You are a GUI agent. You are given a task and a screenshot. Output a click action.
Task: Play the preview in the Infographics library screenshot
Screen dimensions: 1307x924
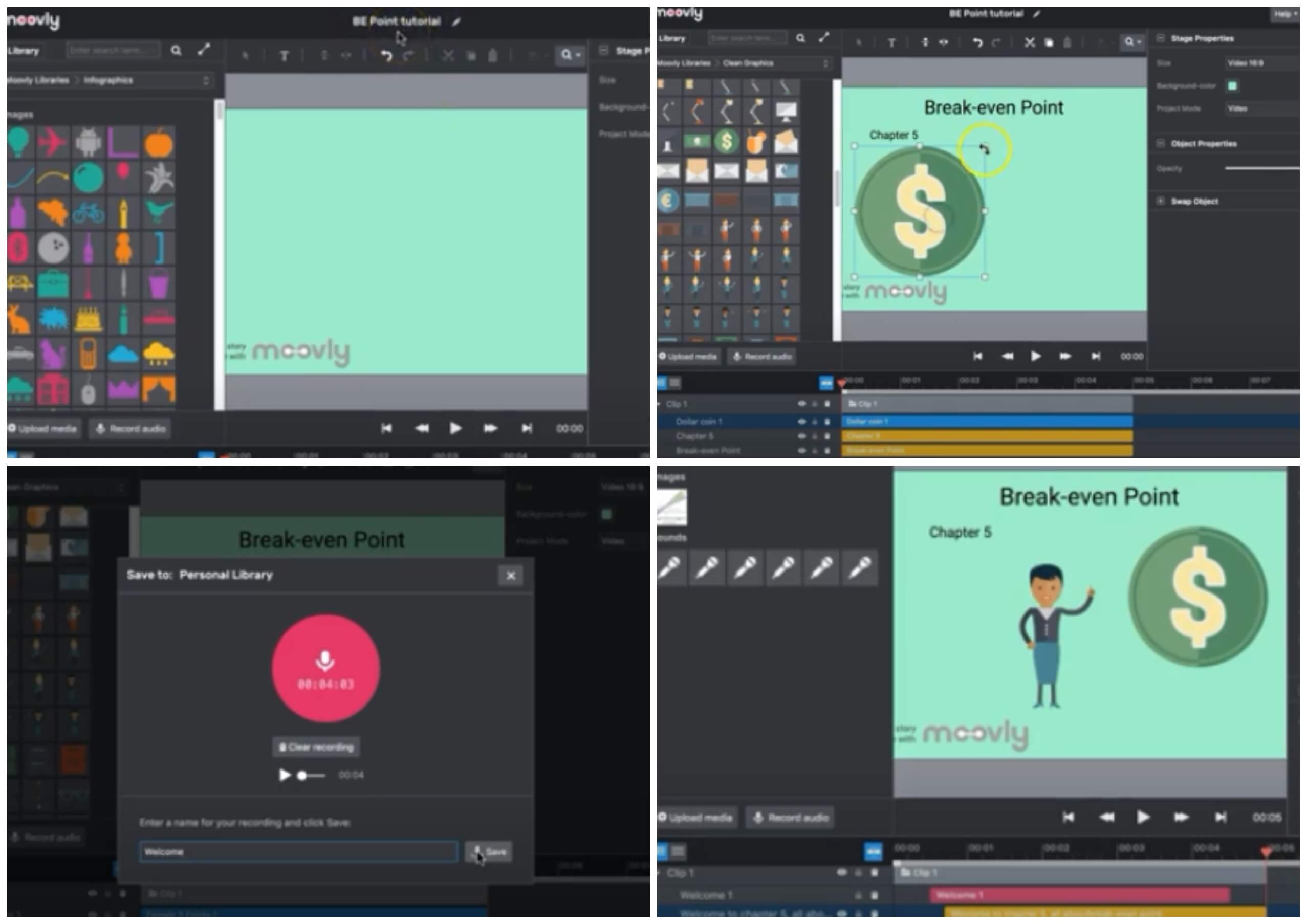point(455,428)
